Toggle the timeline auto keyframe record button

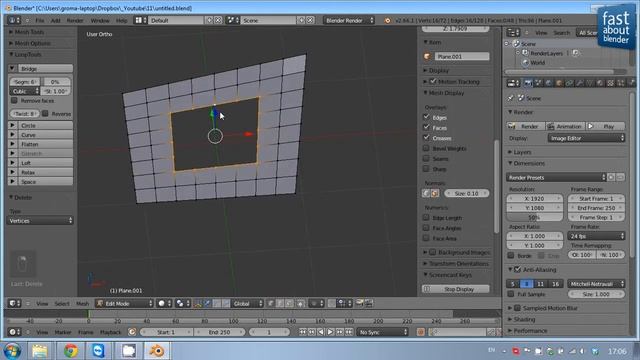tap(421, 332)
